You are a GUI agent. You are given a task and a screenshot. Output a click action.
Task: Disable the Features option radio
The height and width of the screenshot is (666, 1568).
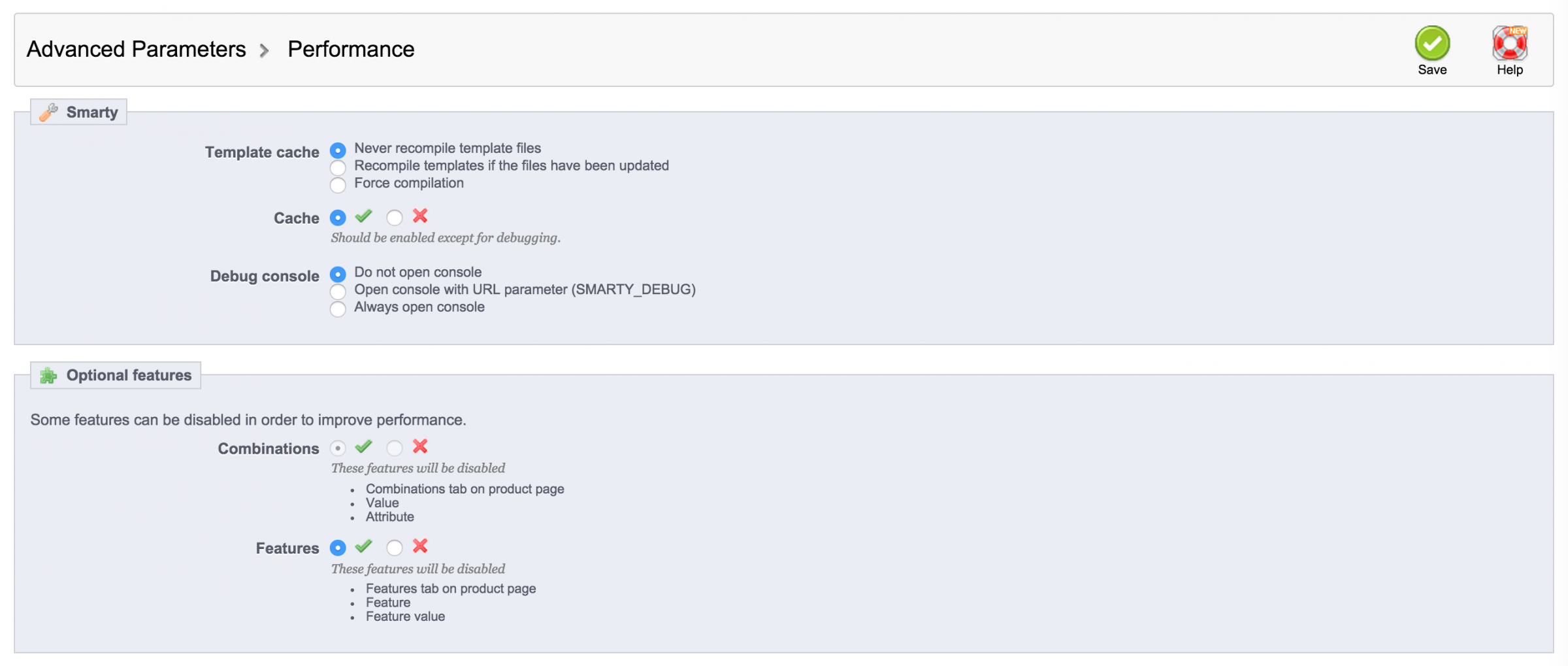[x=394, y=548]
